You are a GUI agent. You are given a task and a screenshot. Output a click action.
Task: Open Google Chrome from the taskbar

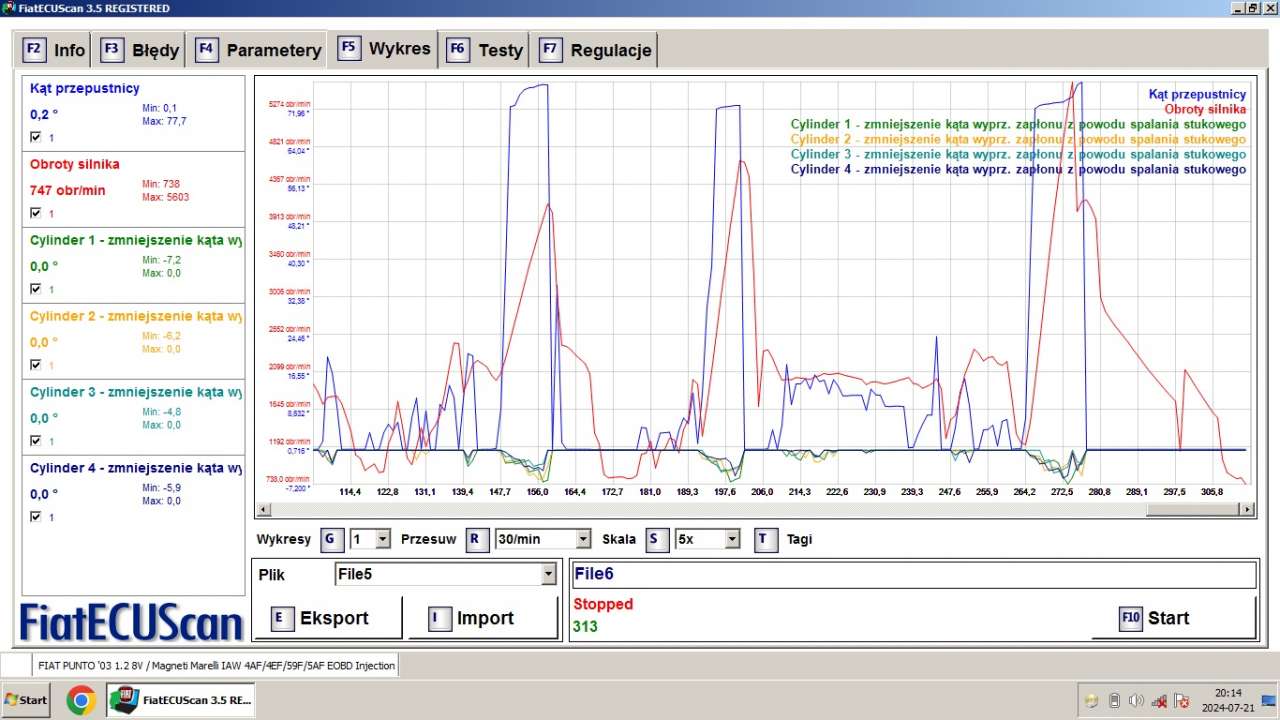coord(81,700)
